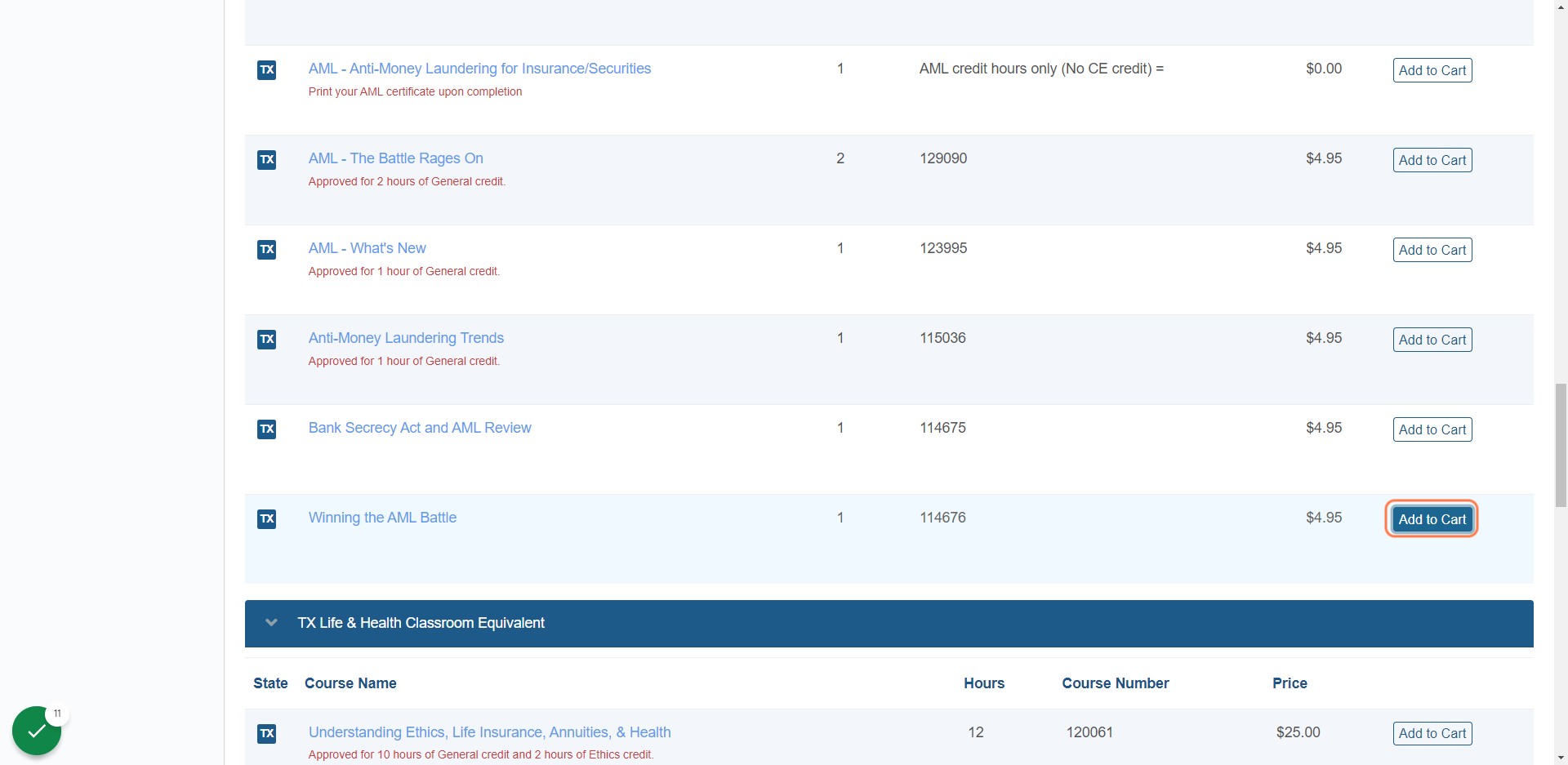Open Understanding Ethics, Life Insurance, Annuities course
Screen dimensions: 1568x765
[x=490, y=732]
